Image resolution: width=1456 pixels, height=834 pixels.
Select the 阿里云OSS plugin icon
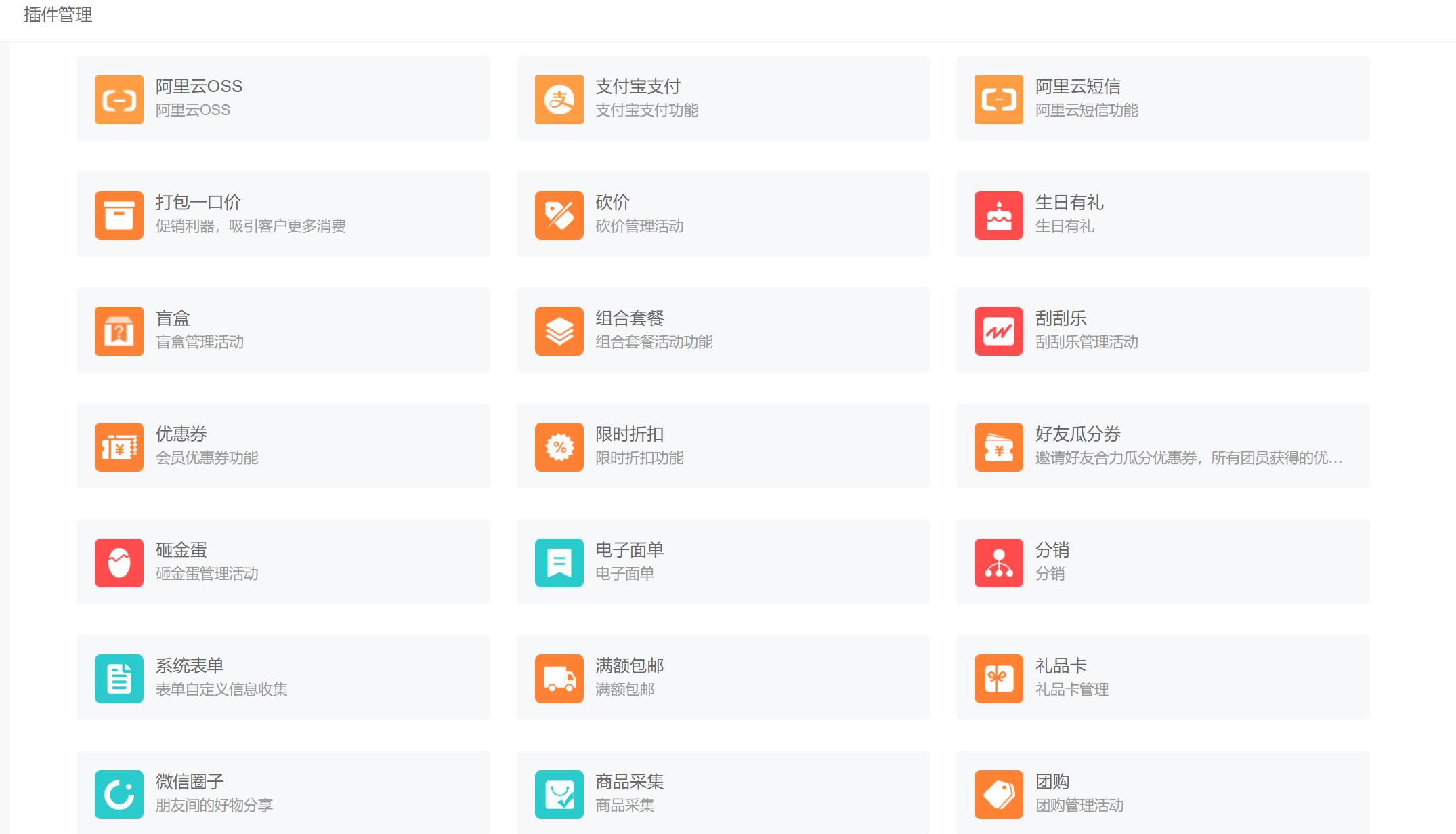coord(119,99)
